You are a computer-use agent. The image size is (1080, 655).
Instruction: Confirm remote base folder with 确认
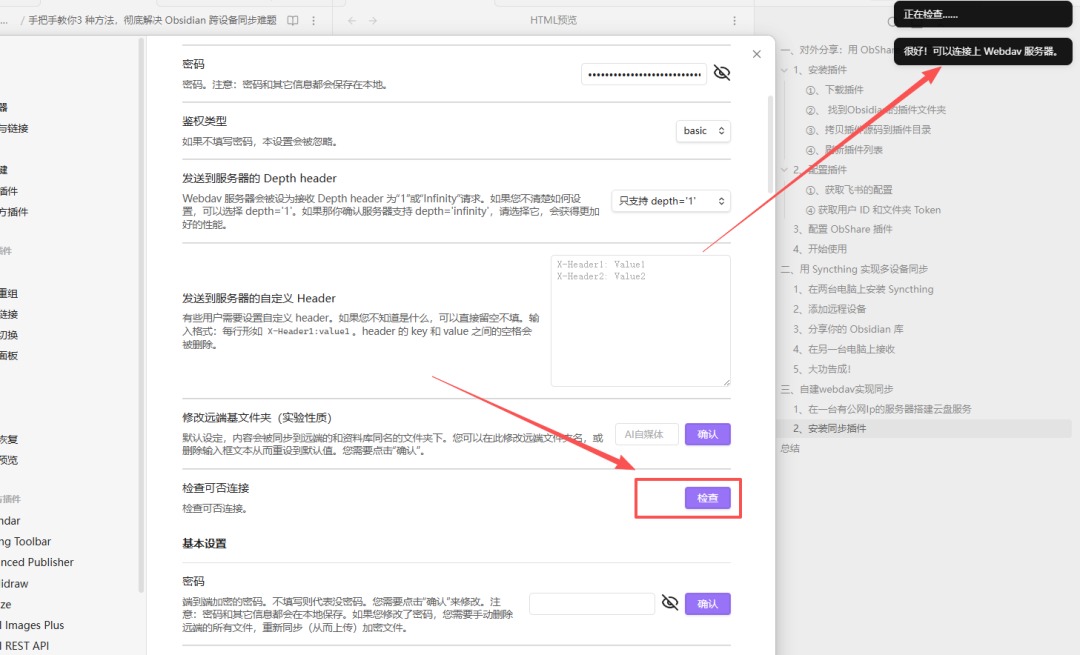click(707, 435)
